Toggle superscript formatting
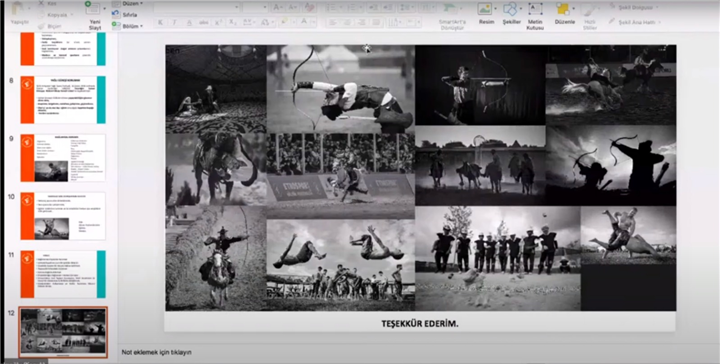This screenshot has height=364, width=720. 219,22
